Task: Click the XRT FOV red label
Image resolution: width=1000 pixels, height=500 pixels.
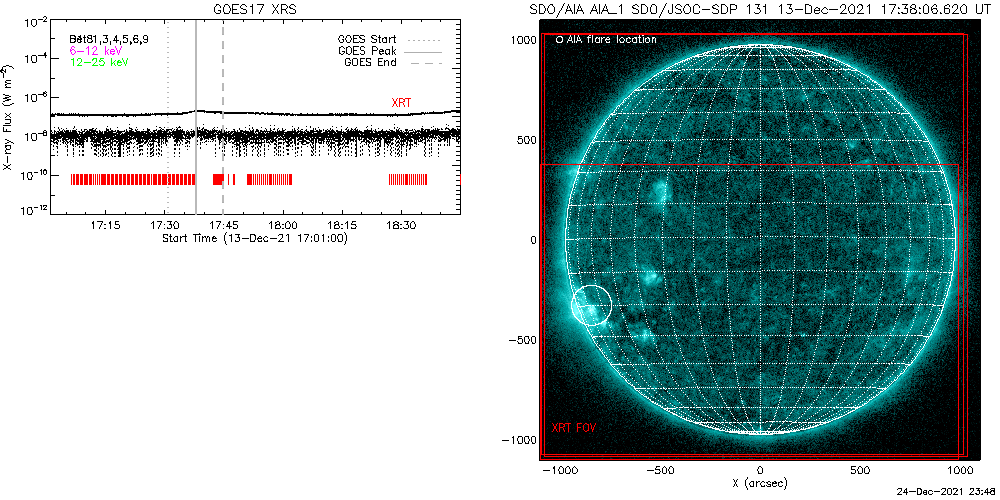Action: (x=574, y=426)
